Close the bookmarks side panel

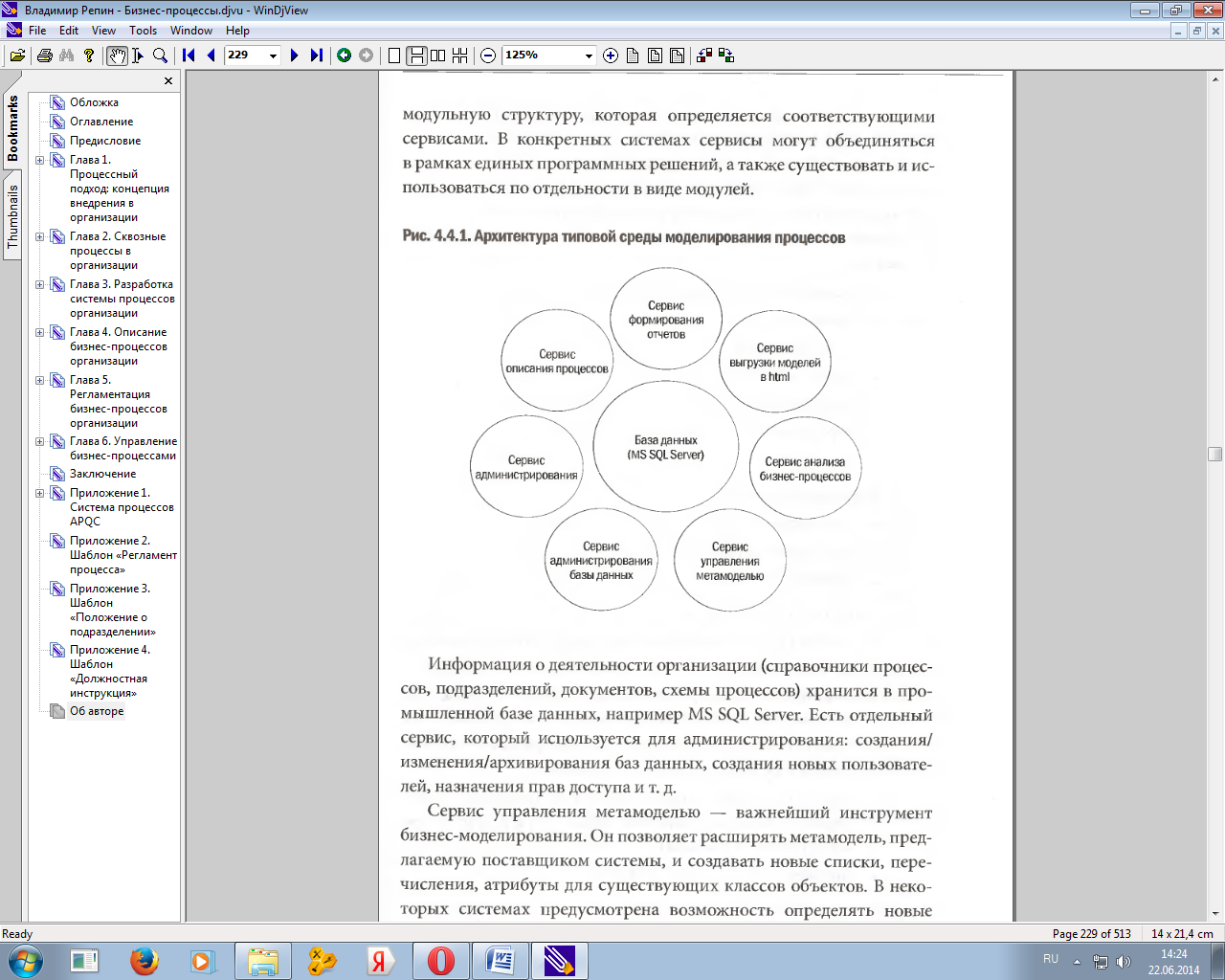(168, 81)
